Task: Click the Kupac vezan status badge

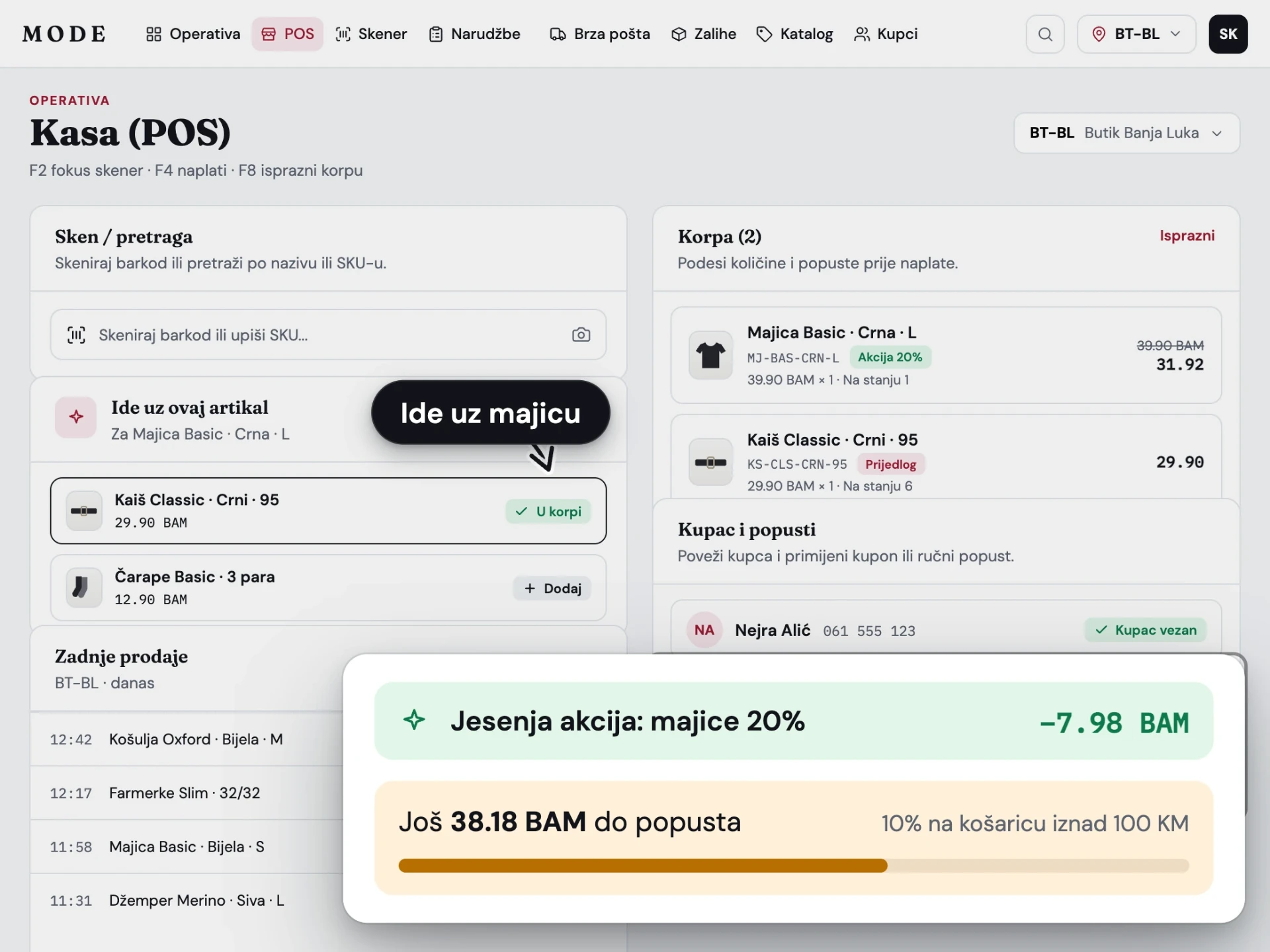Action: [1146, 630]
